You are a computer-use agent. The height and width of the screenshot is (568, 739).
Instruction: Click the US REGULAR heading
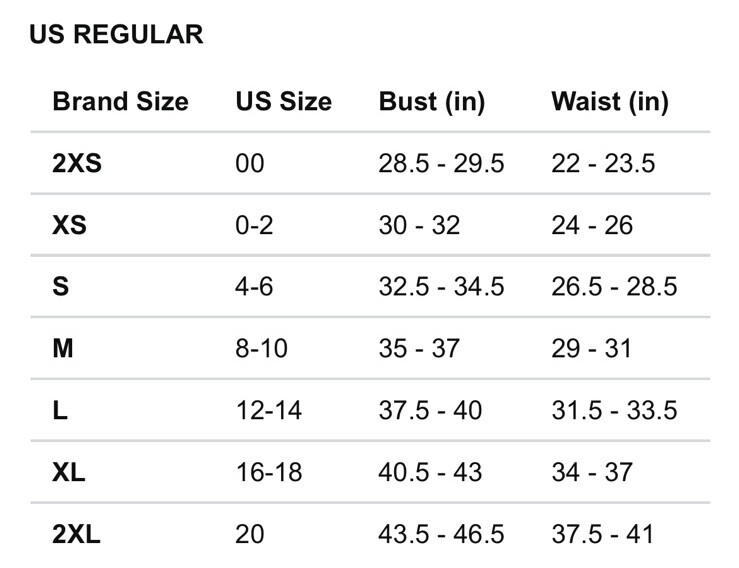click(x=116, y=34)
